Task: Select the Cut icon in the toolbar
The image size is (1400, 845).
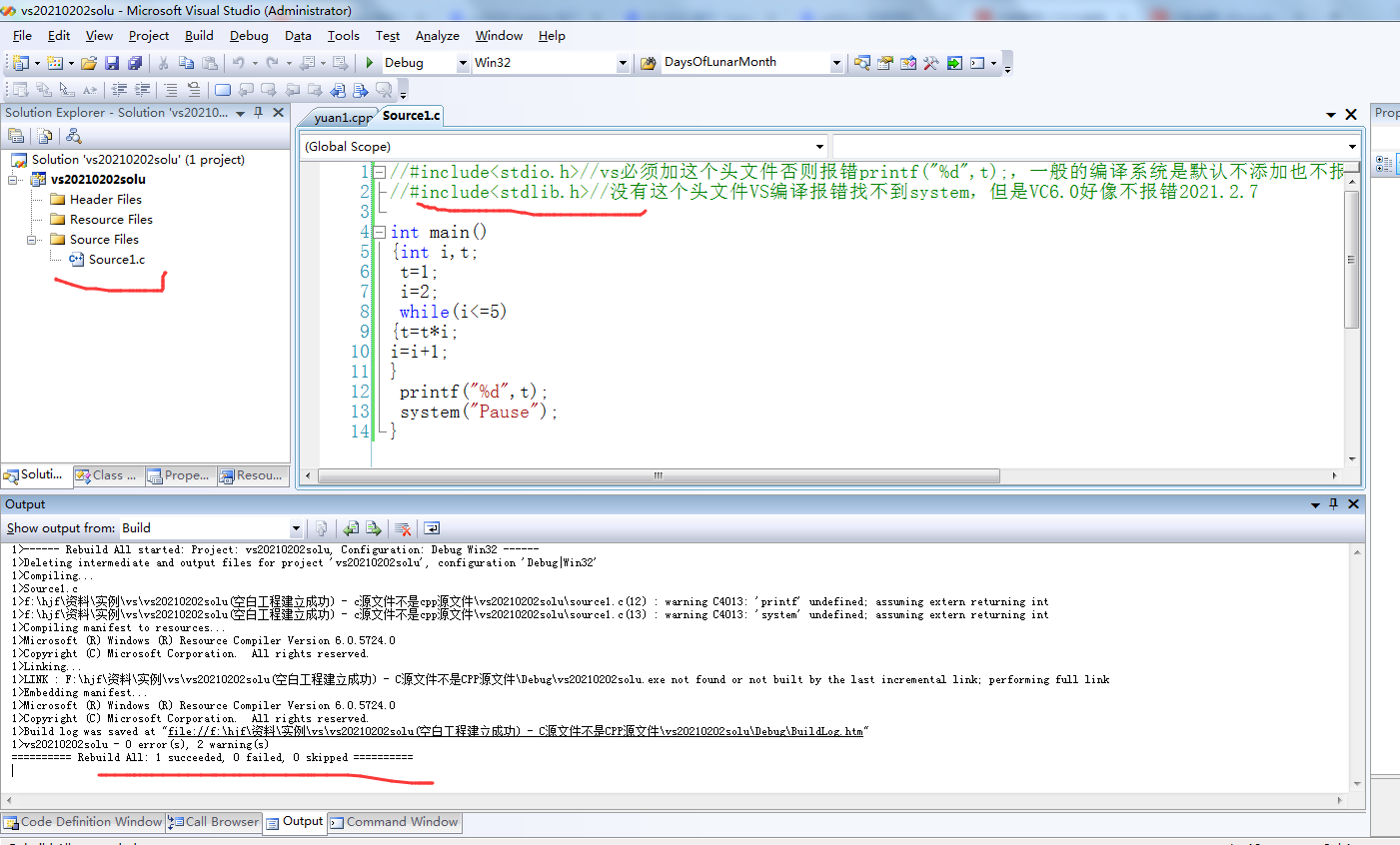Action: (163, 62)
